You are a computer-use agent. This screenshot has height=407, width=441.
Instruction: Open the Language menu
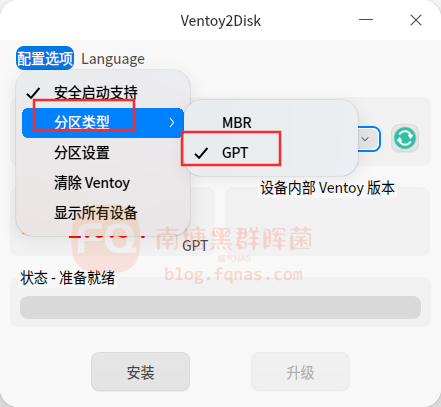(113, 59)
